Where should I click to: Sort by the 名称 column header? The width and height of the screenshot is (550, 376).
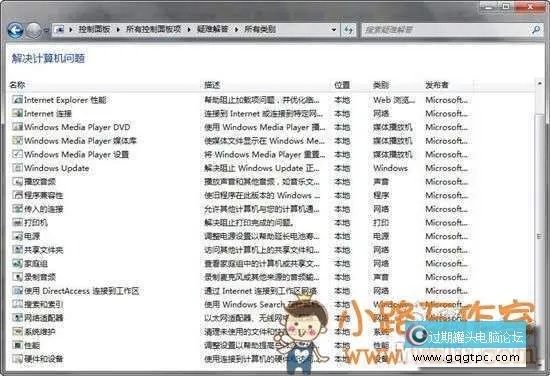pos(17,85)
